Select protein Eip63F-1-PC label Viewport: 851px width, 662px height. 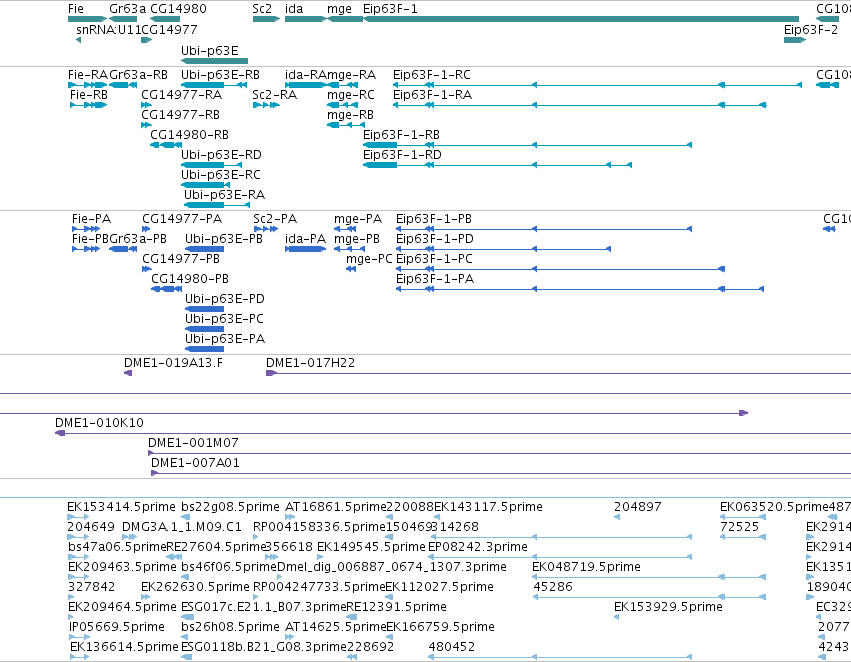(x=435, y=259)
